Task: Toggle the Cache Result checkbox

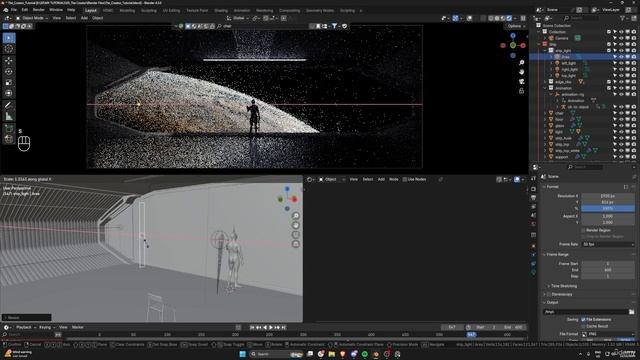Action: click(x=583, y=326)
